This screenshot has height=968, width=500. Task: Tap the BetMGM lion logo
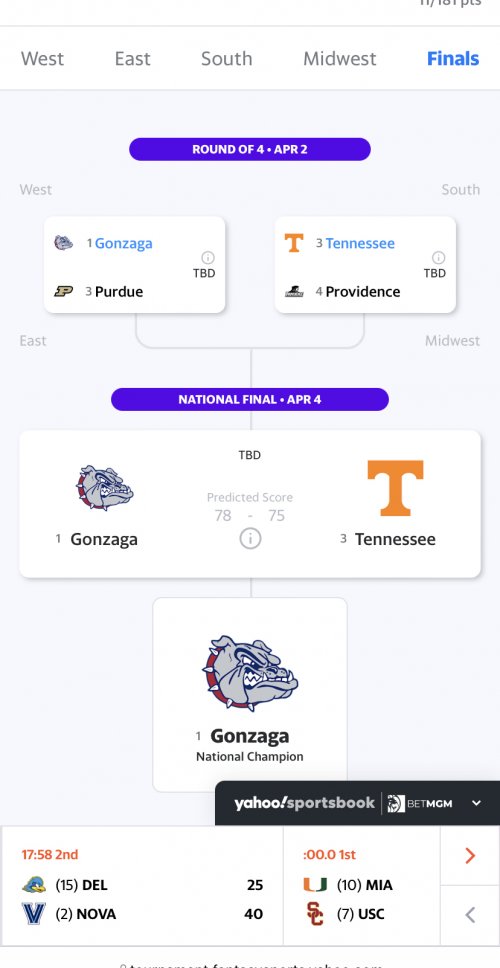[396, 803]
